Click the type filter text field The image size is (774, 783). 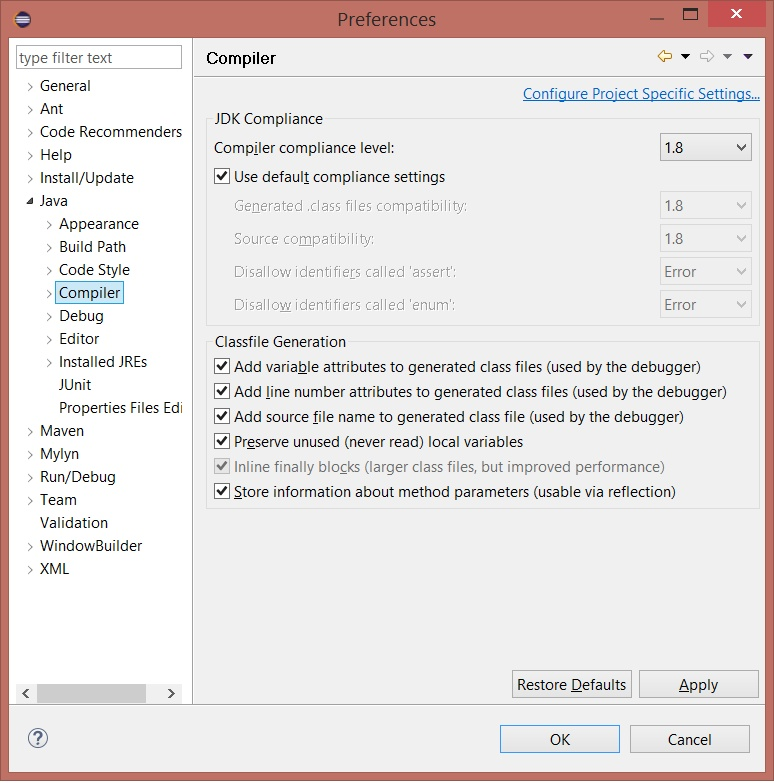tap(99, 57)
